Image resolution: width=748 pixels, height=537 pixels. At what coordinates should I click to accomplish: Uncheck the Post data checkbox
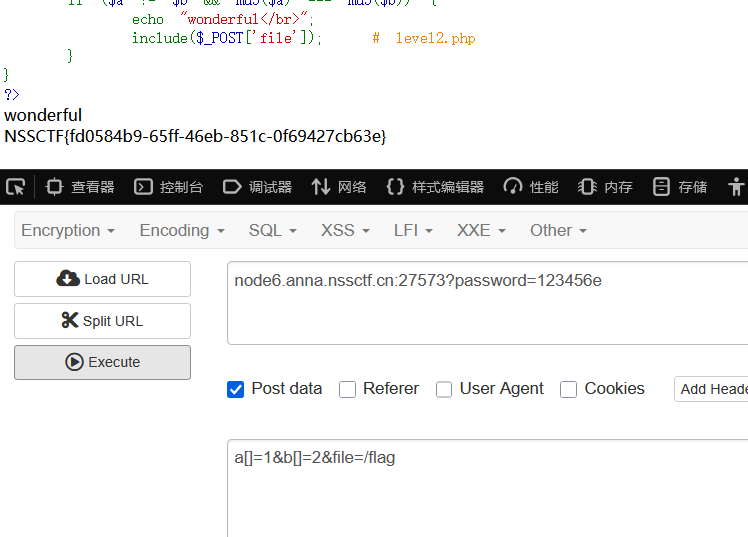pyautogui.click(x=236, y=389)
